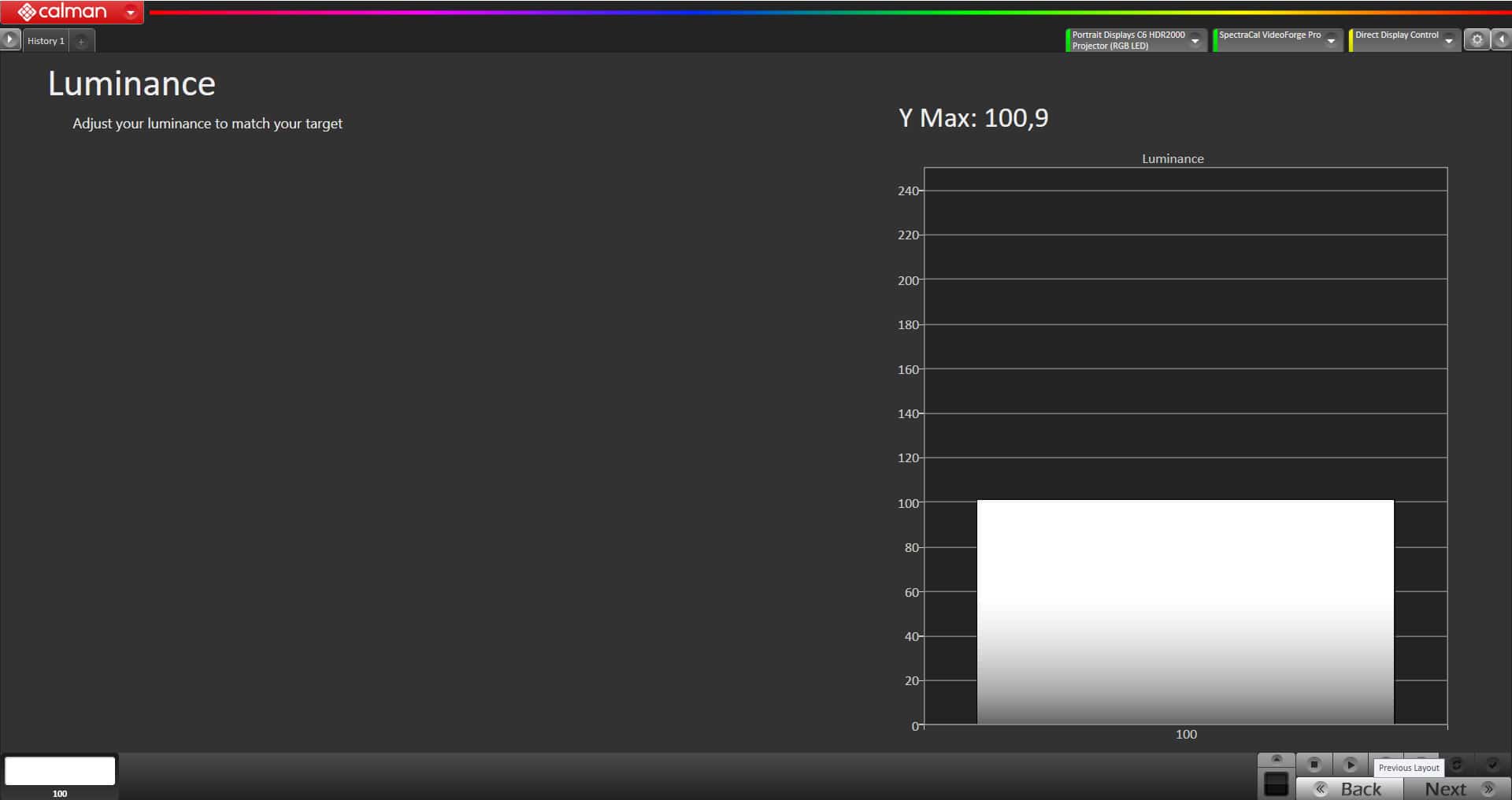This screenshot has width=1512, height=800.
Task: Switch to the History 1 tab
Action: [46, 41]
